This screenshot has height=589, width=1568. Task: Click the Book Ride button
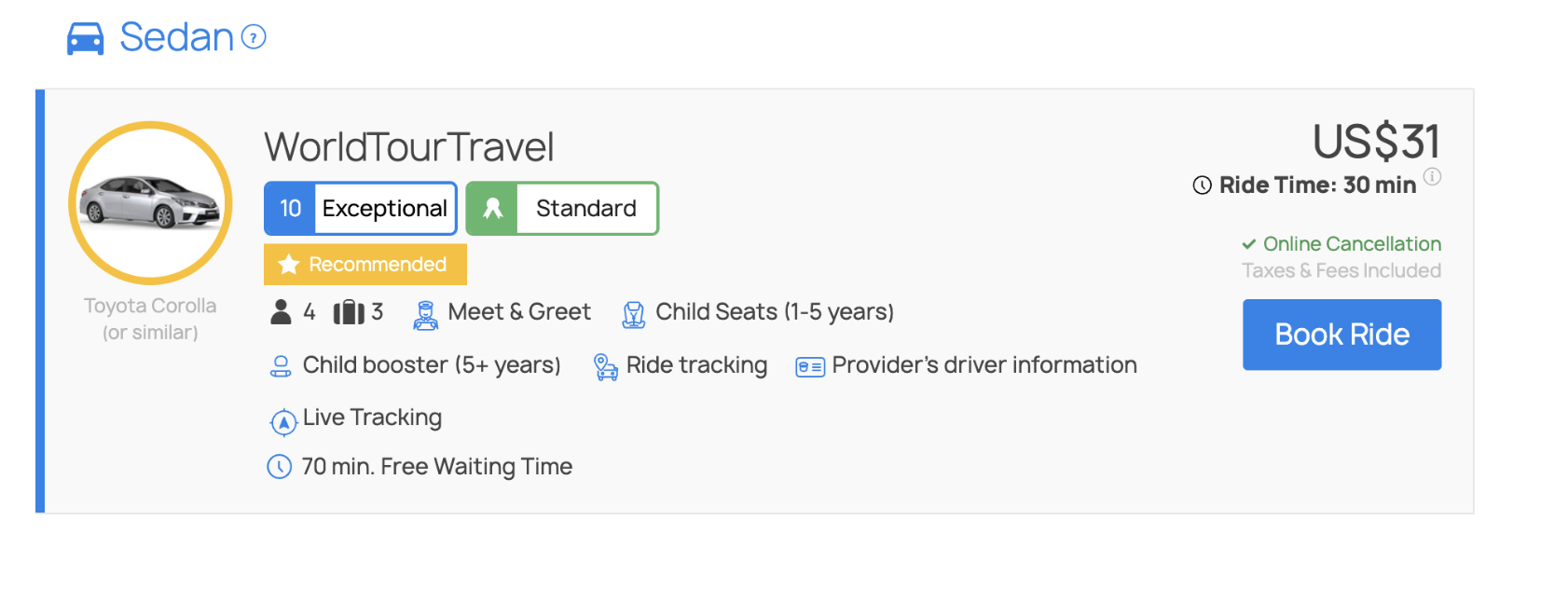coord(1341,335)
